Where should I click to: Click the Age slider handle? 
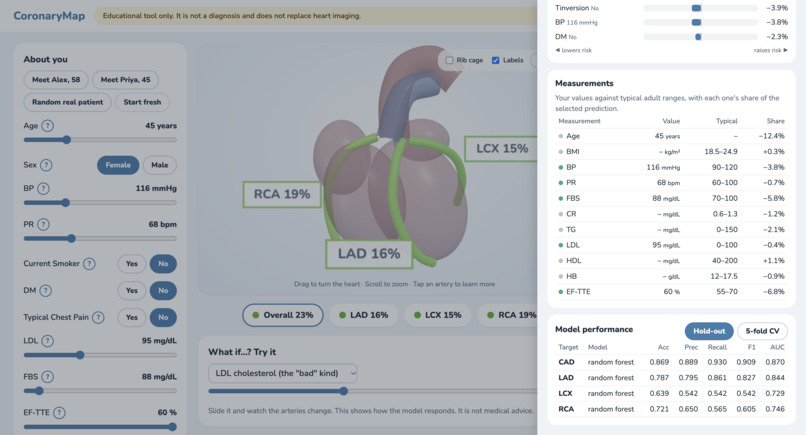66,140
